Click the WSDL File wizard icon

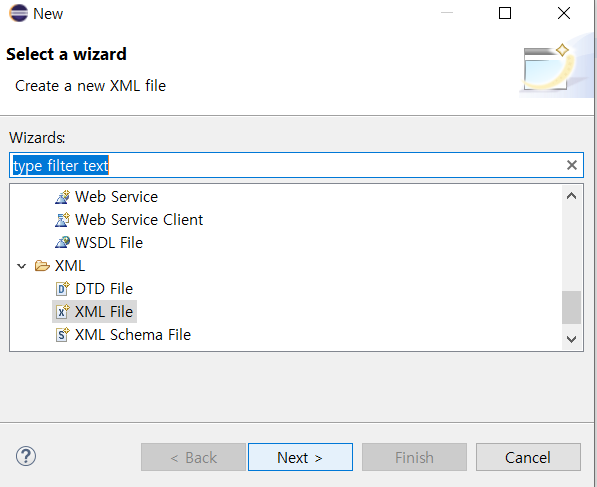[x=62, y=243]
